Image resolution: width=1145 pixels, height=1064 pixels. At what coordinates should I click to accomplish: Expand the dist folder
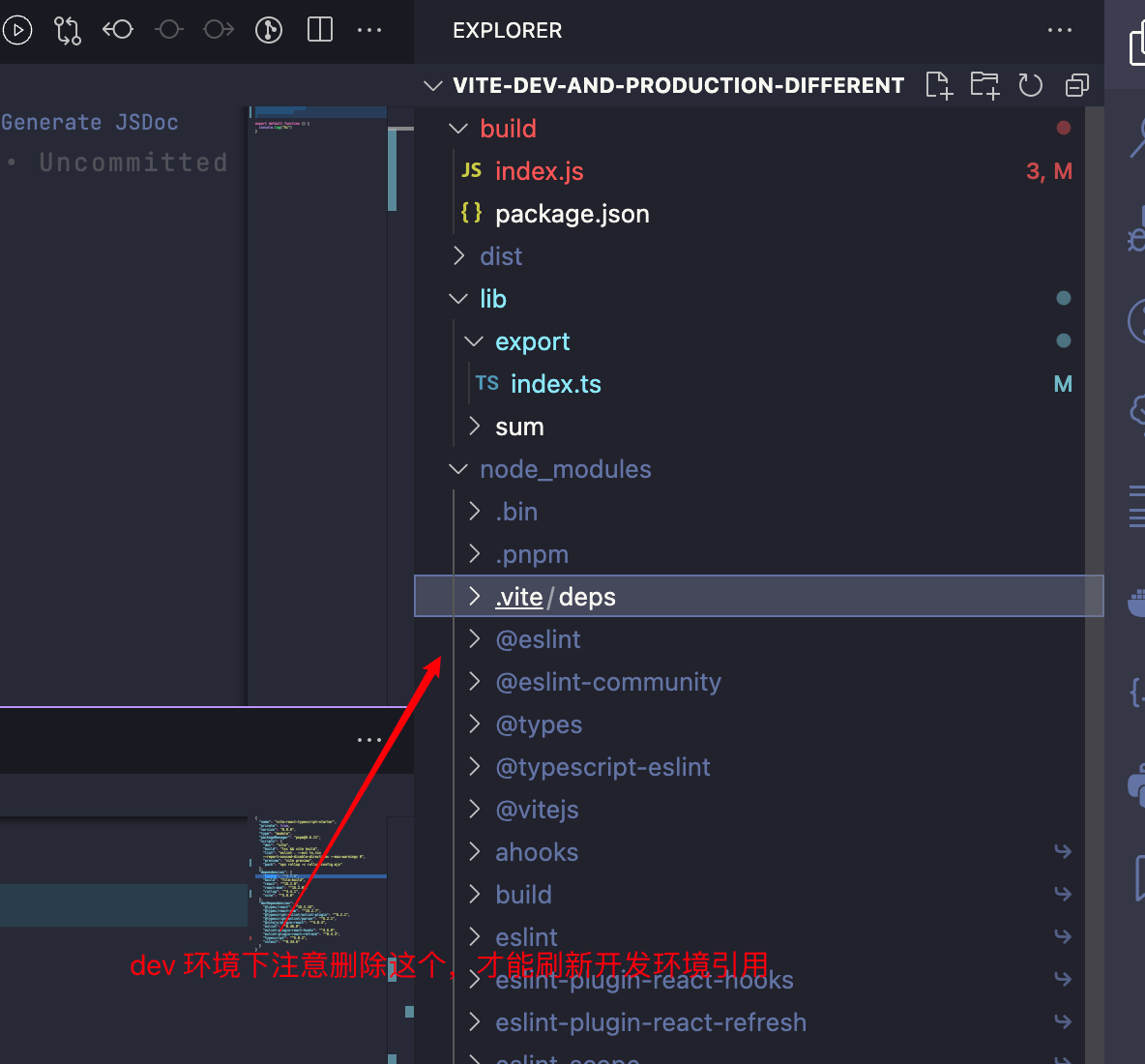(501, 256)
